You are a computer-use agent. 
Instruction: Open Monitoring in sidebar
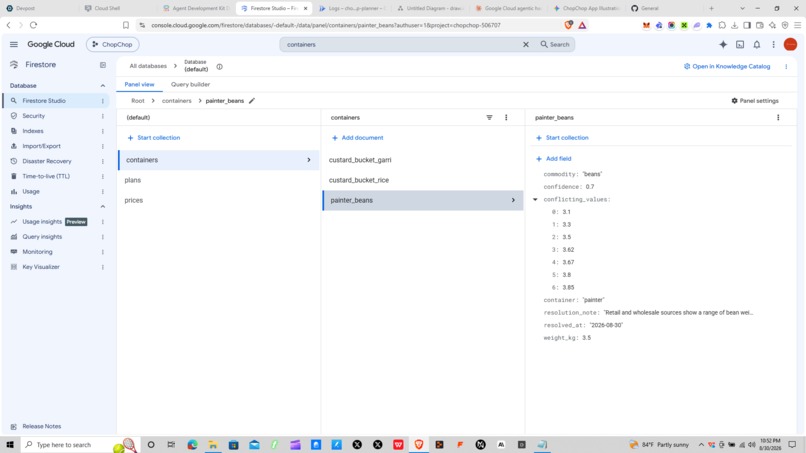37,252
